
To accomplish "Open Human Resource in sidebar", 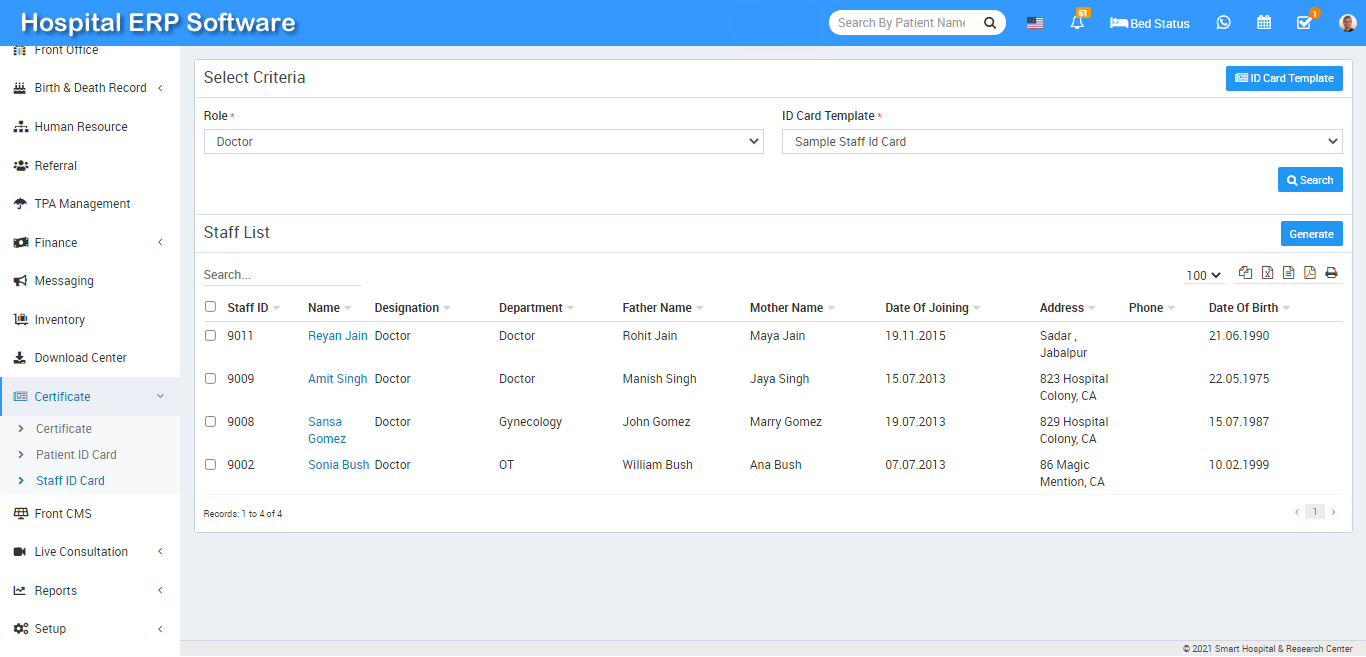I will 81,127.
